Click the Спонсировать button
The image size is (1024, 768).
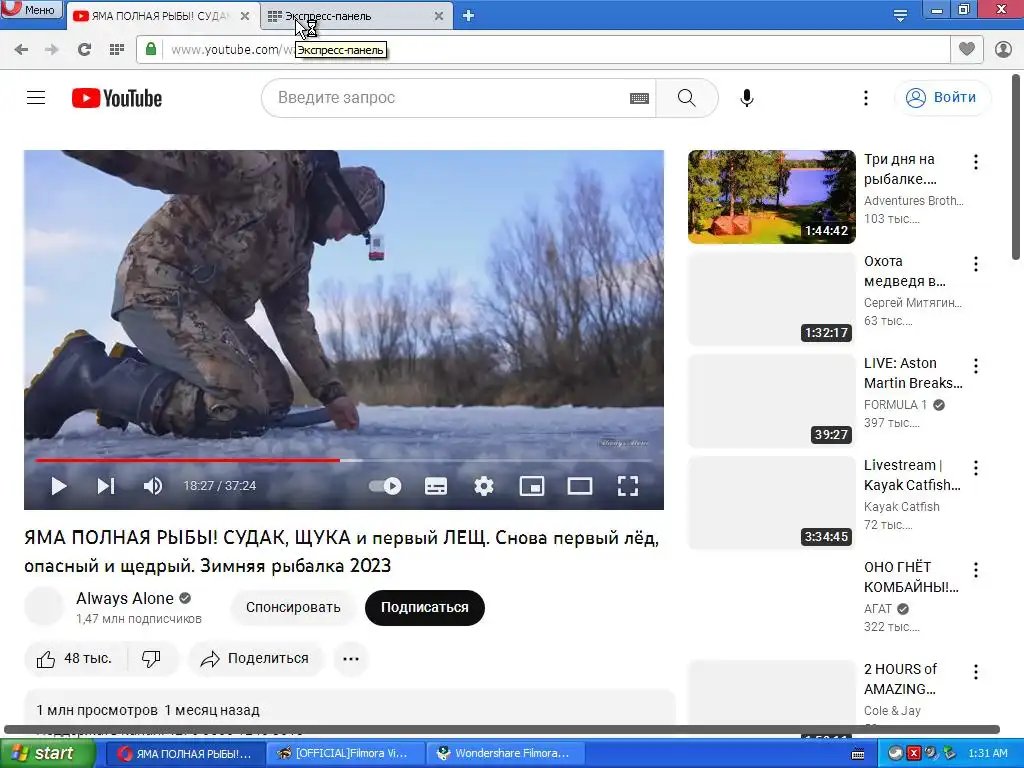point(293,607)
